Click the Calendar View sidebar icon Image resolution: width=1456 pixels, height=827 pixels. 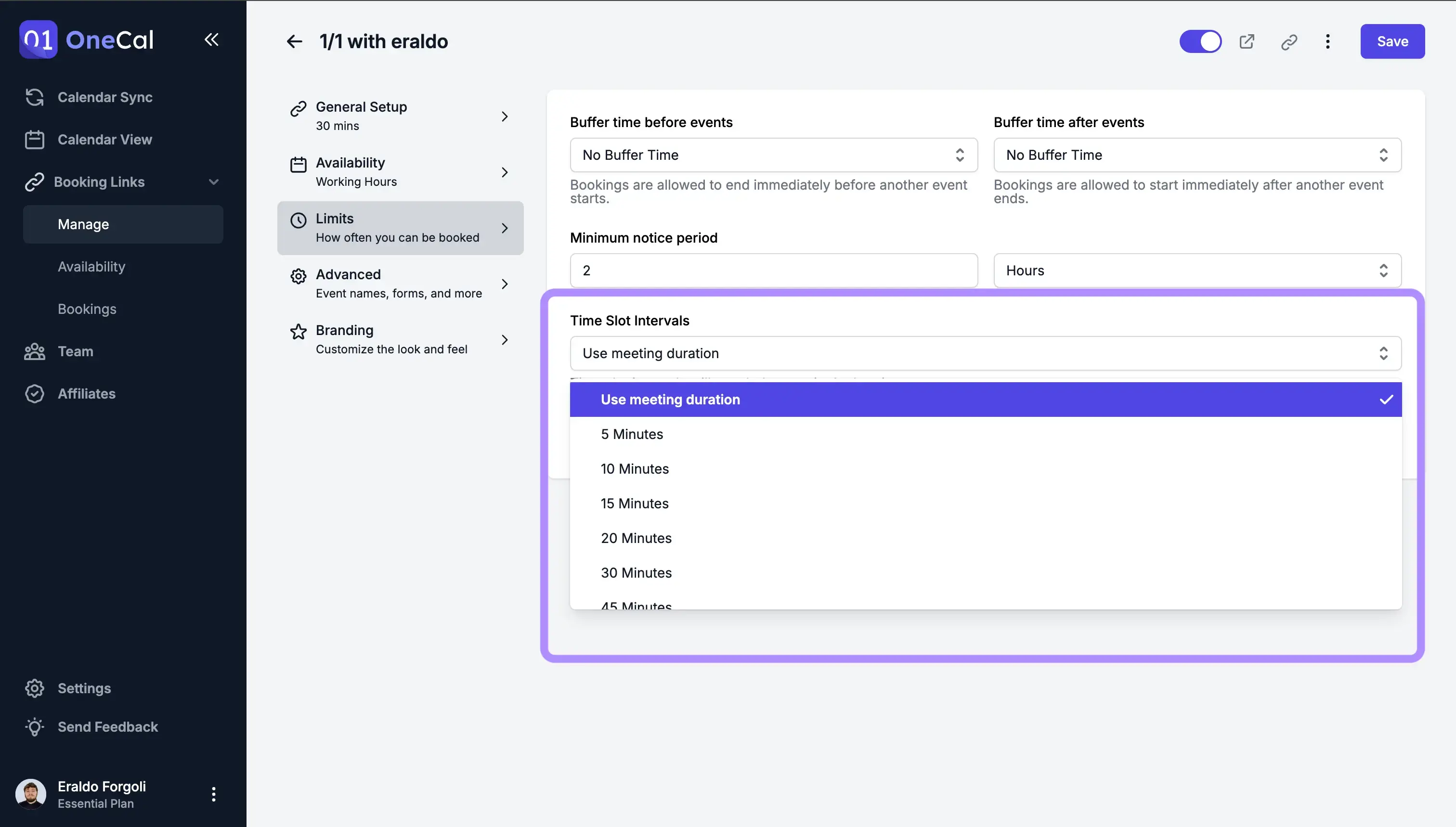tap(34, 139)
